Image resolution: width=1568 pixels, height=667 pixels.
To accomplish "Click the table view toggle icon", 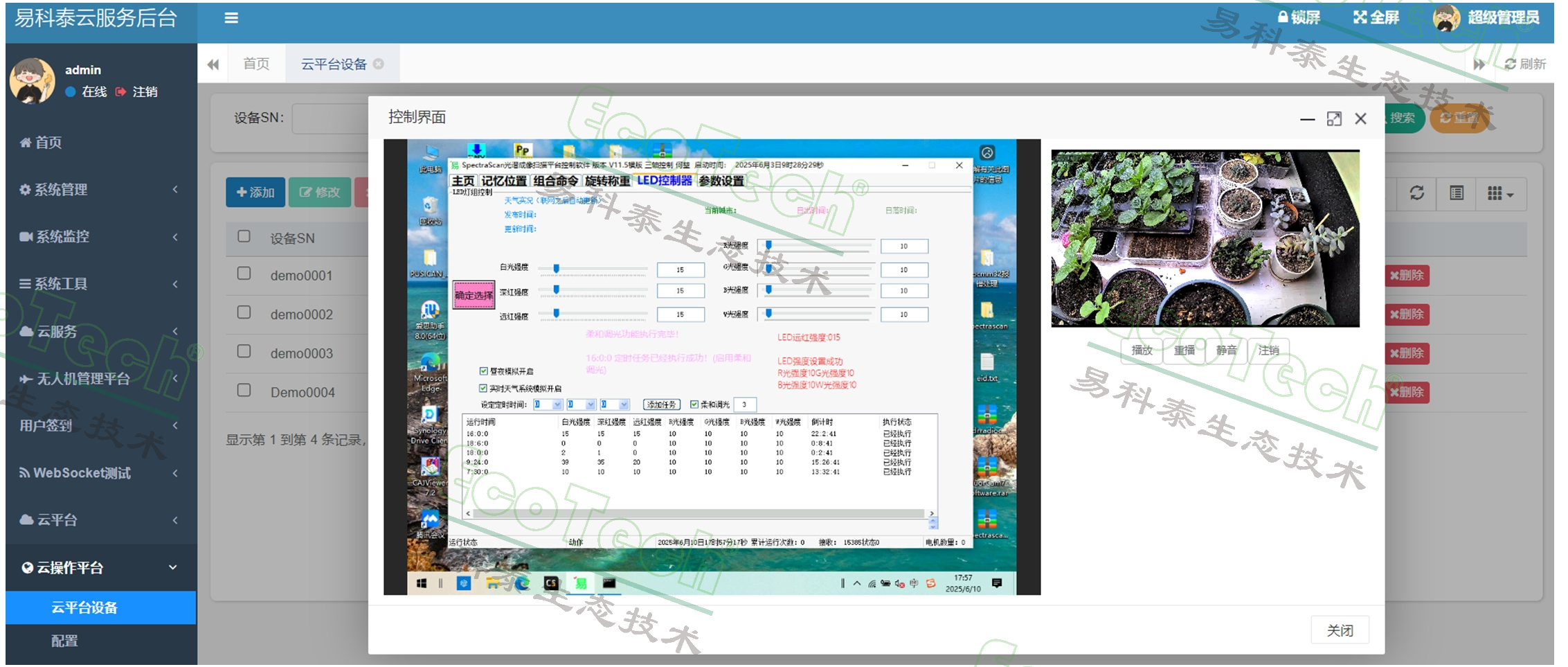I will click(1457, 193).
